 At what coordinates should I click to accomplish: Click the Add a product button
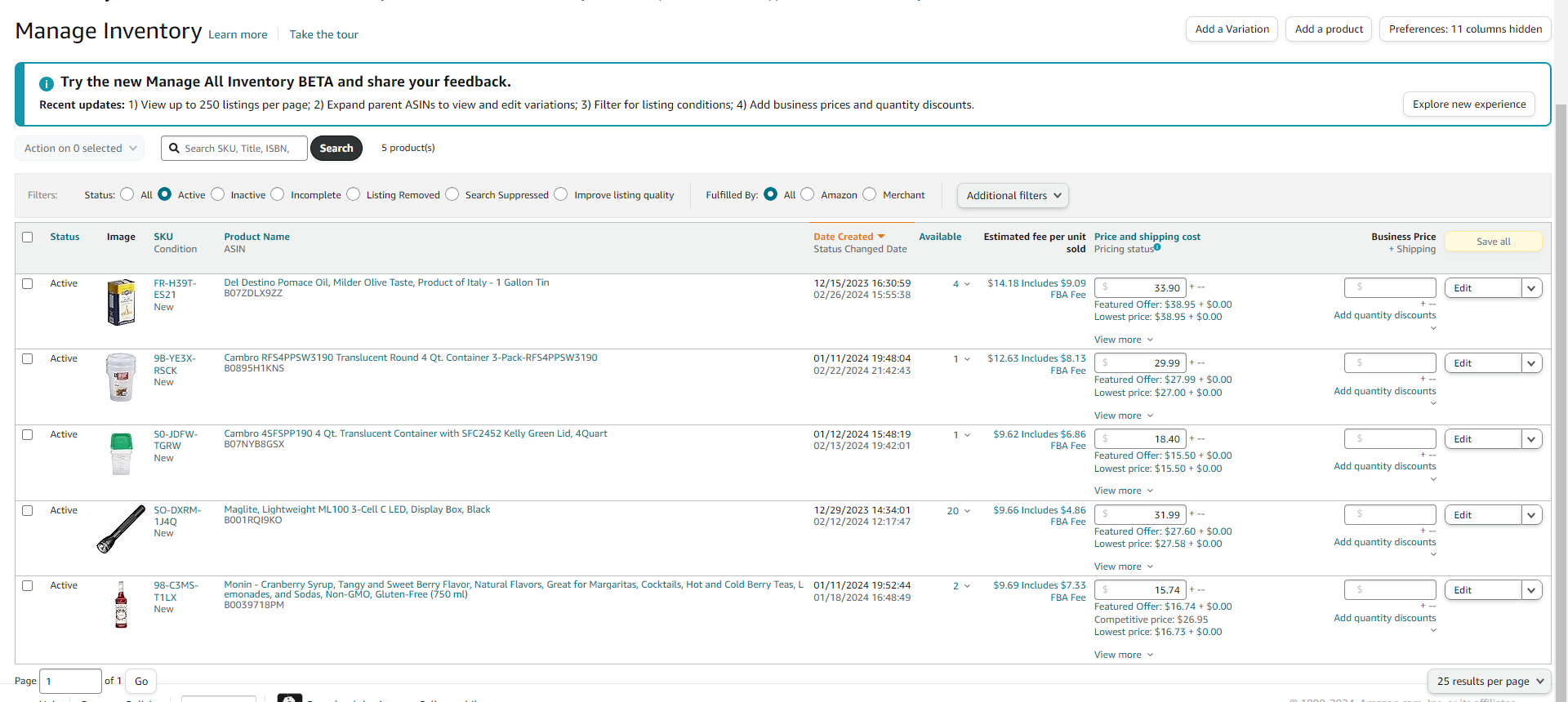pos(1329,29)
